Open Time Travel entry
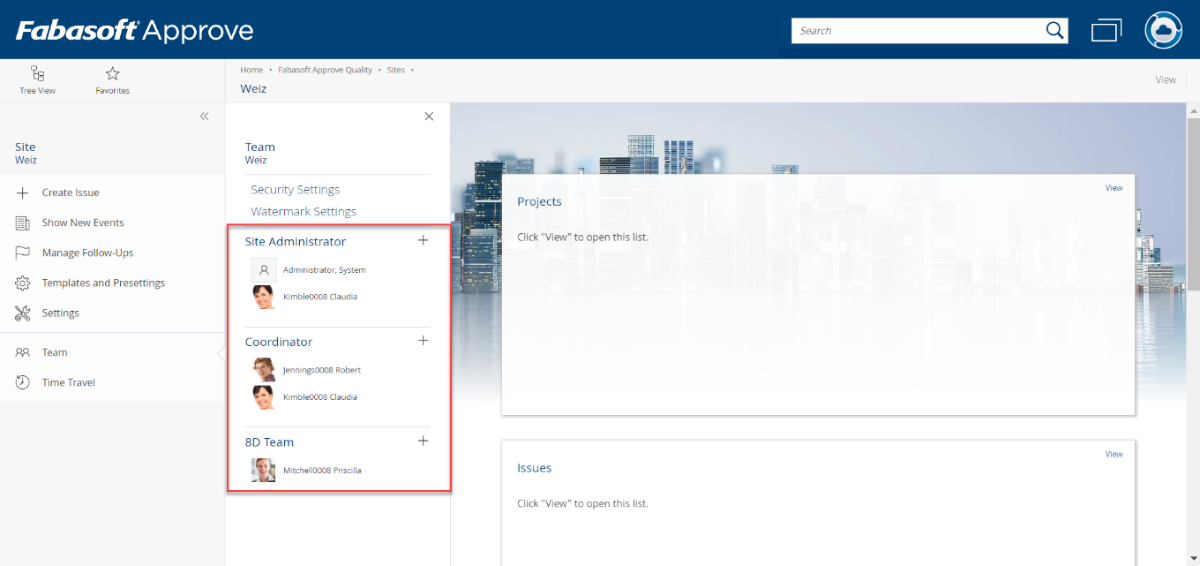1200x566 pixels. [x=68, y=382]
